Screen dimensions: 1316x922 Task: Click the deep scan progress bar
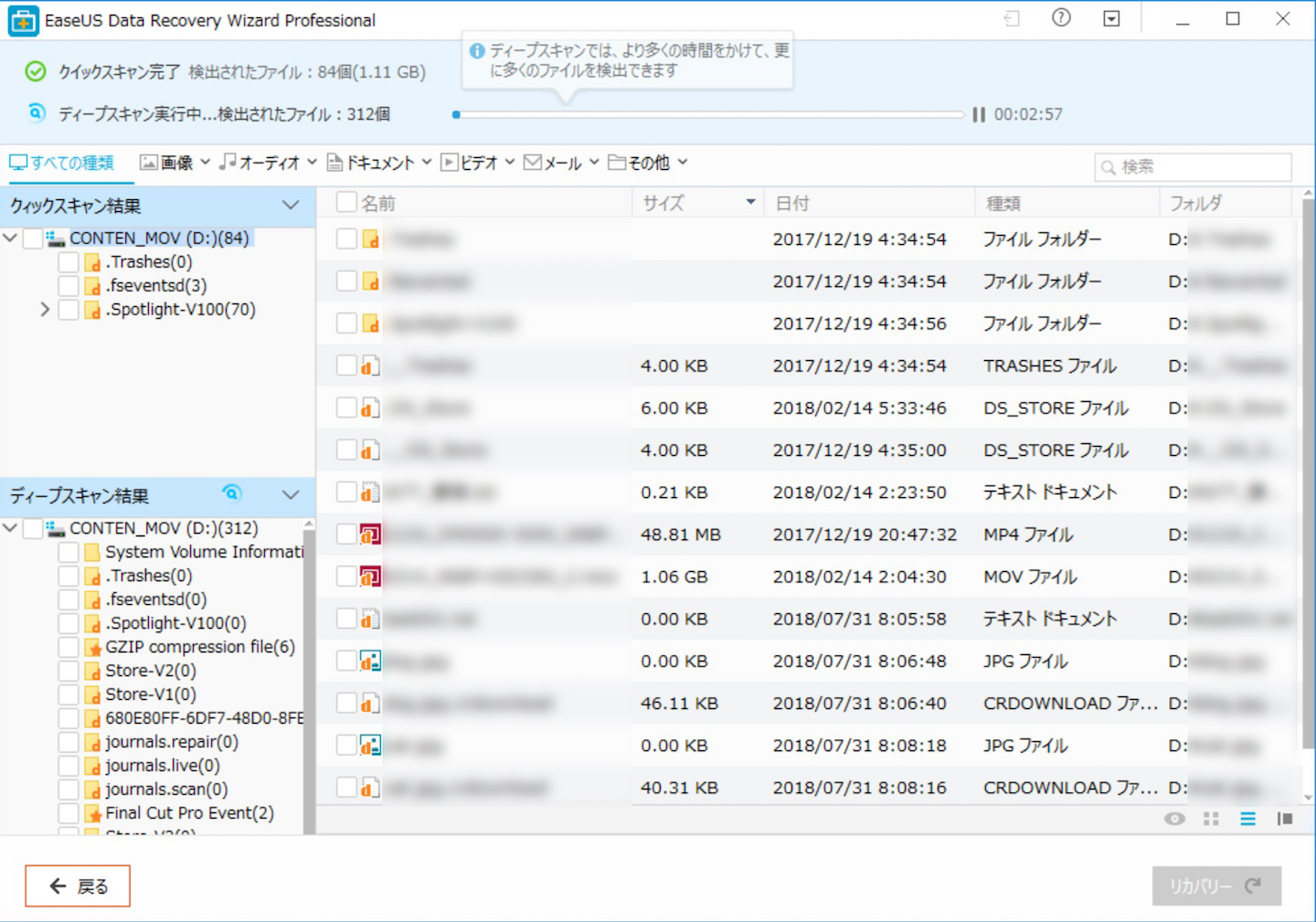point(708,114)
